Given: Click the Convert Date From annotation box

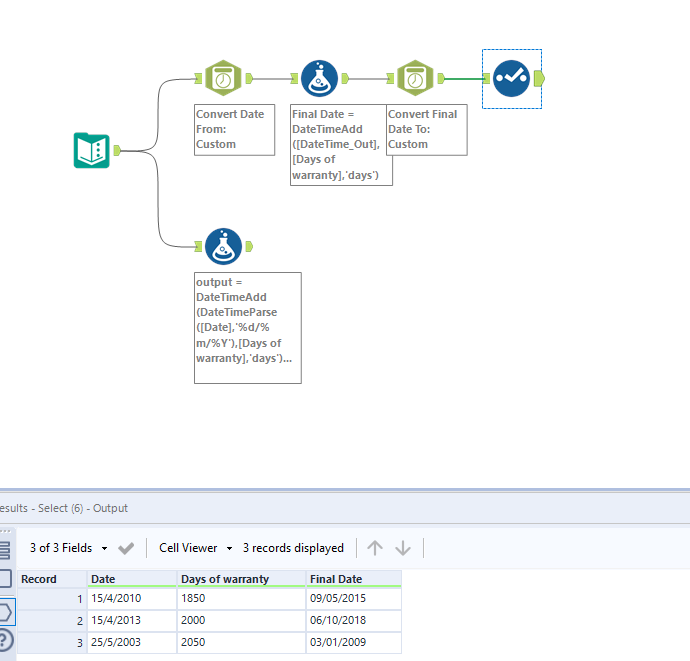Looking at the screenshot, I should point(235,130).
